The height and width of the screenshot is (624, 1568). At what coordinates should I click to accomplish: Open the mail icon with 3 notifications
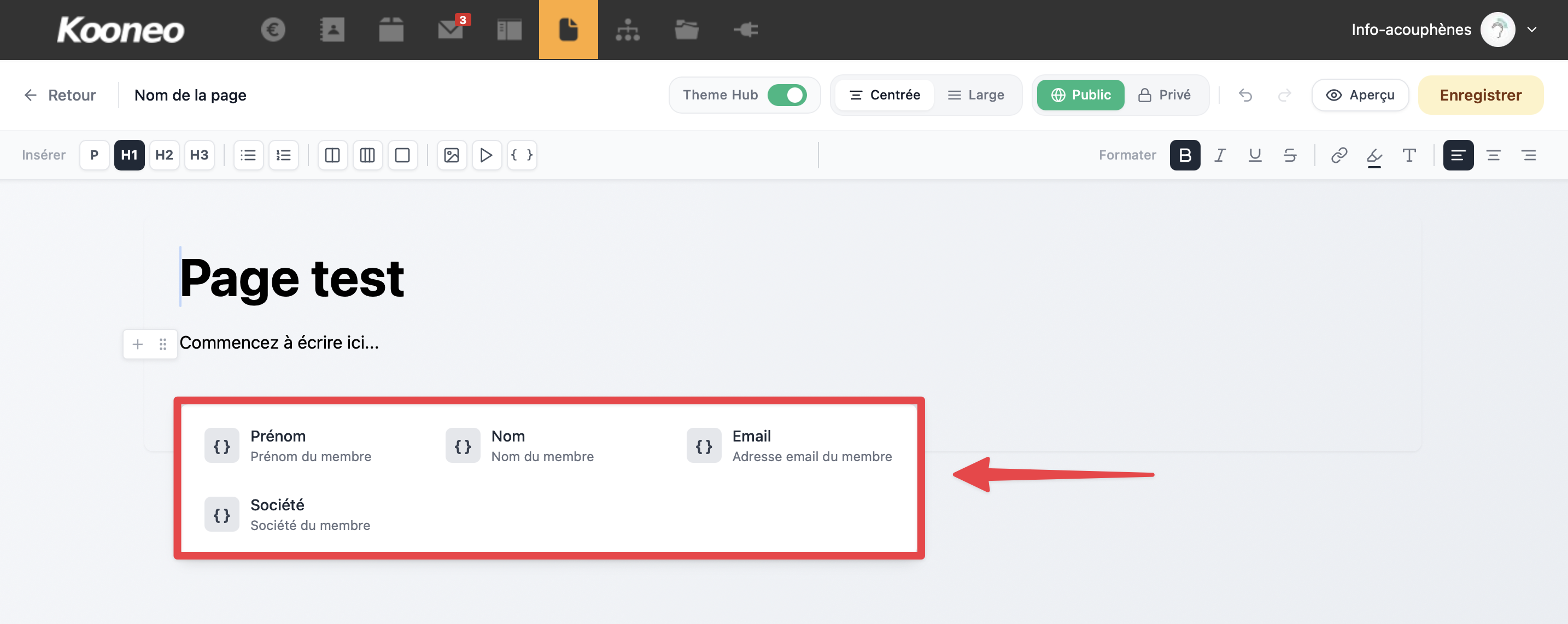451,29
